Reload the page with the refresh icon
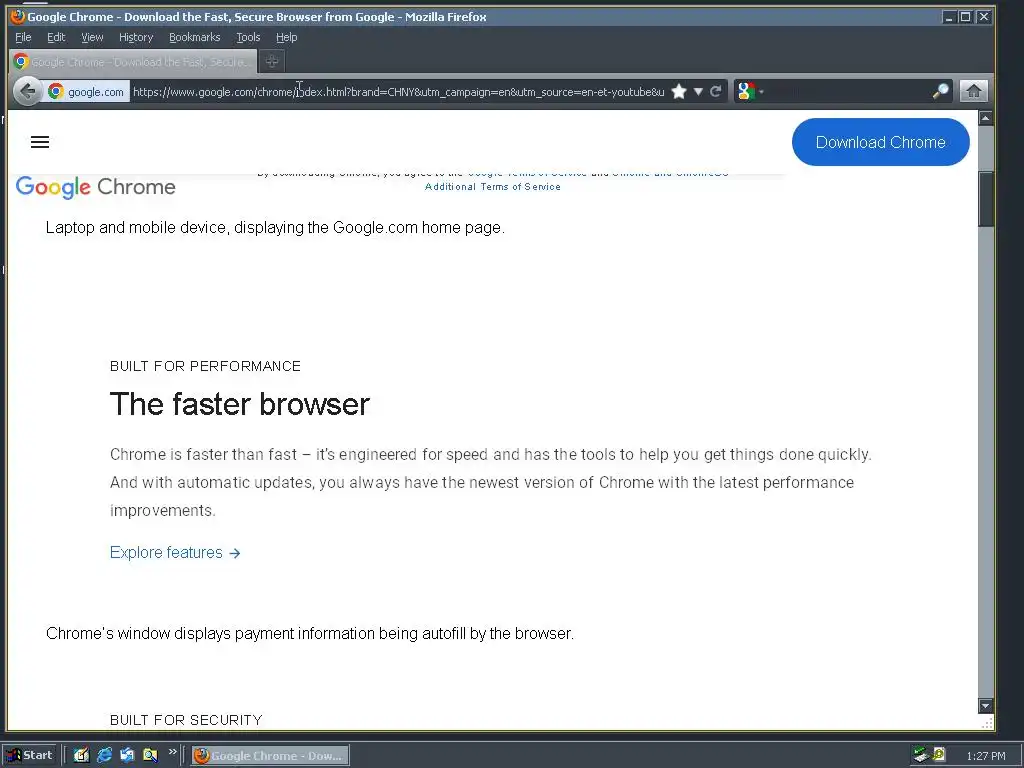Image resolution: width=1024 pixels, height=768 pixels. 716,91
